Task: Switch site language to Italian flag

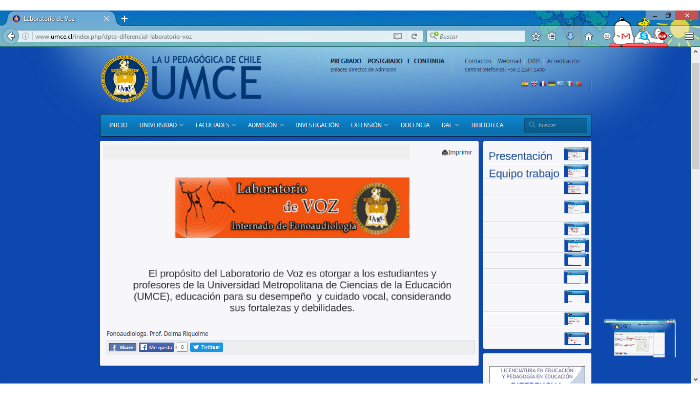Action: (x=570, y=83)
